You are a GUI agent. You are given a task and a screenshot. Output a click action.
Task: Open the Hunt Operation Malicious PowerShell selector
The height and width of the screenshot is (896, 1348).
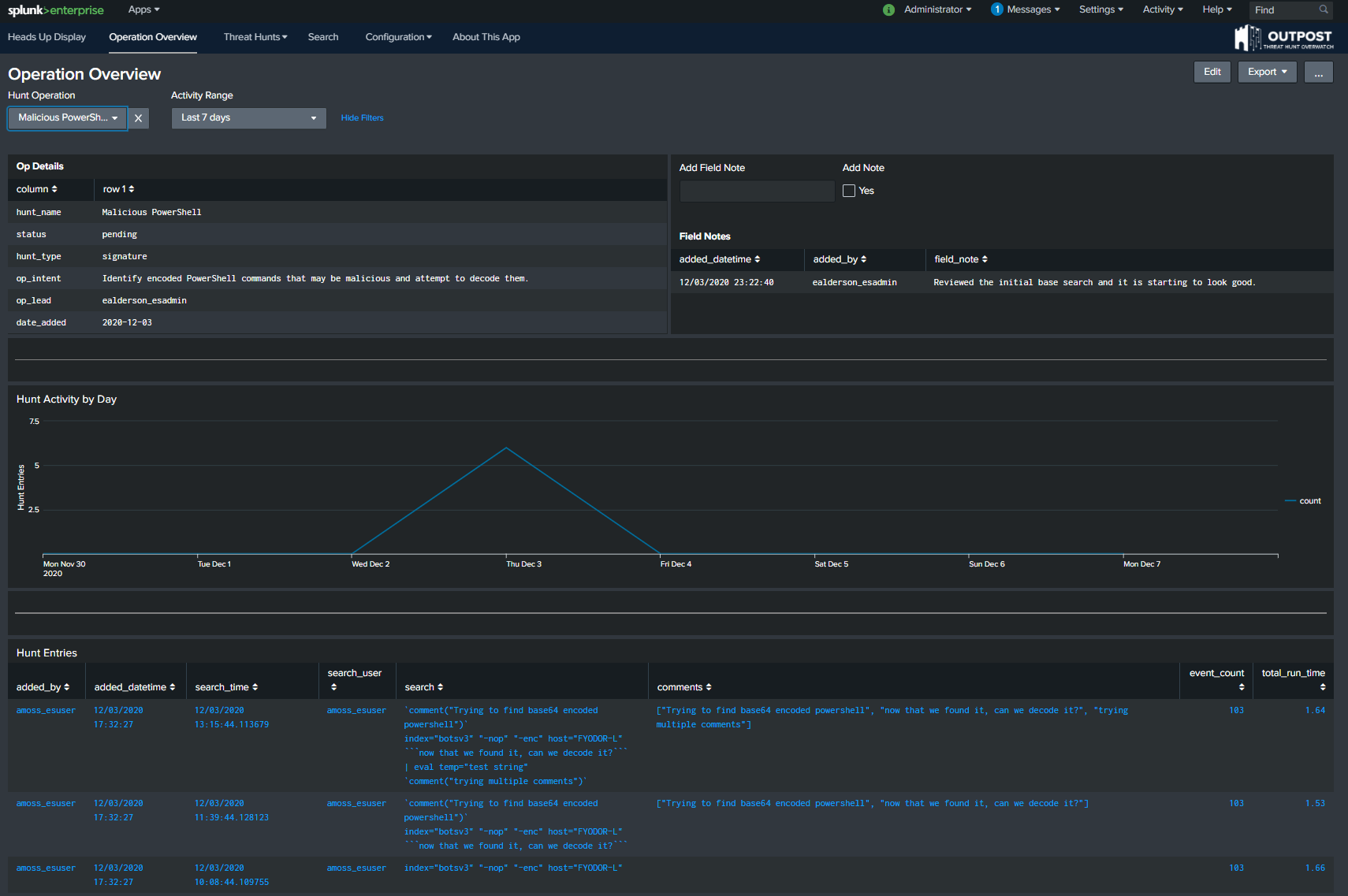[68, 118]
